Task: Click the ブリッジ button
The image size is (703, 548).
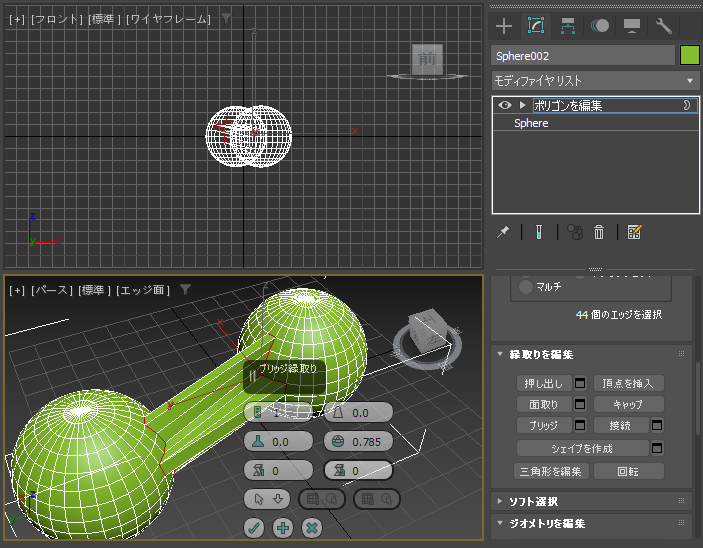Action: click(544, 425)
